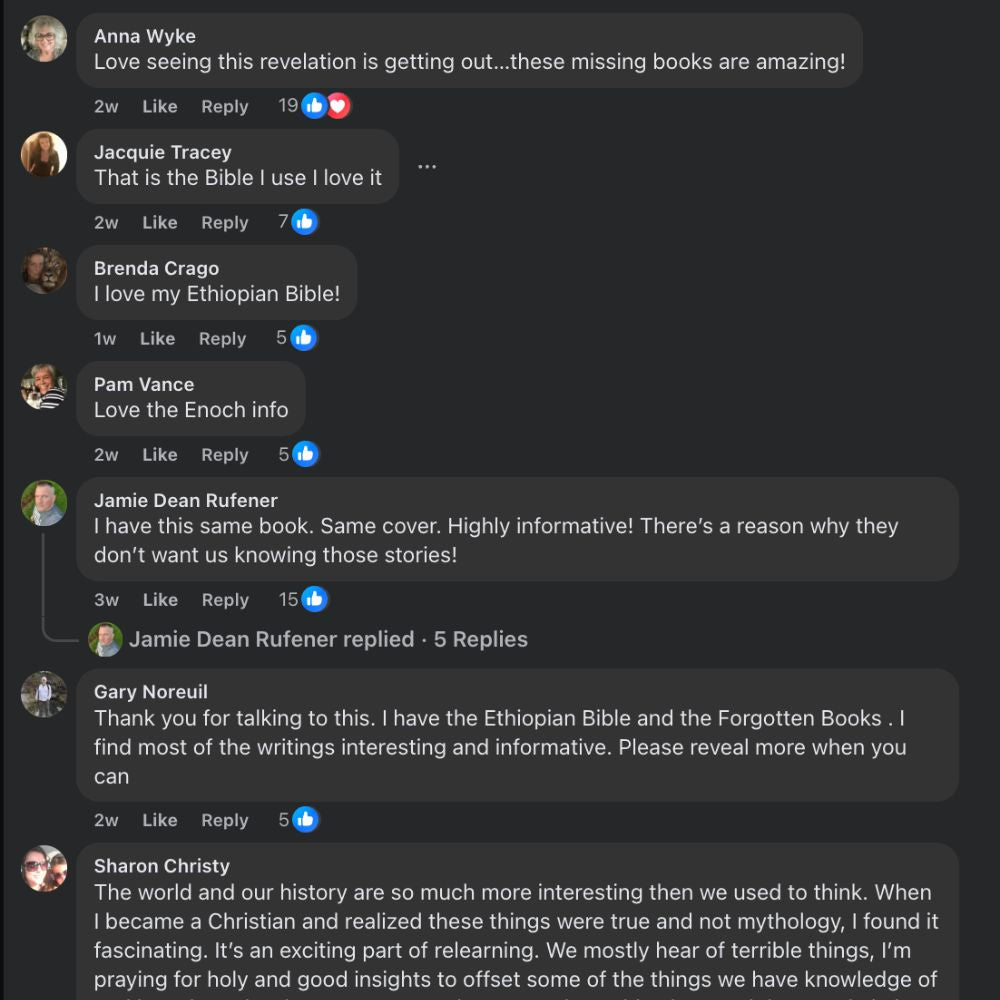1000x1000 pixels.
Task: Click the thumbs-up reaction icon on Gary Noreuil's comment
Action: click(x=305, y=820)
